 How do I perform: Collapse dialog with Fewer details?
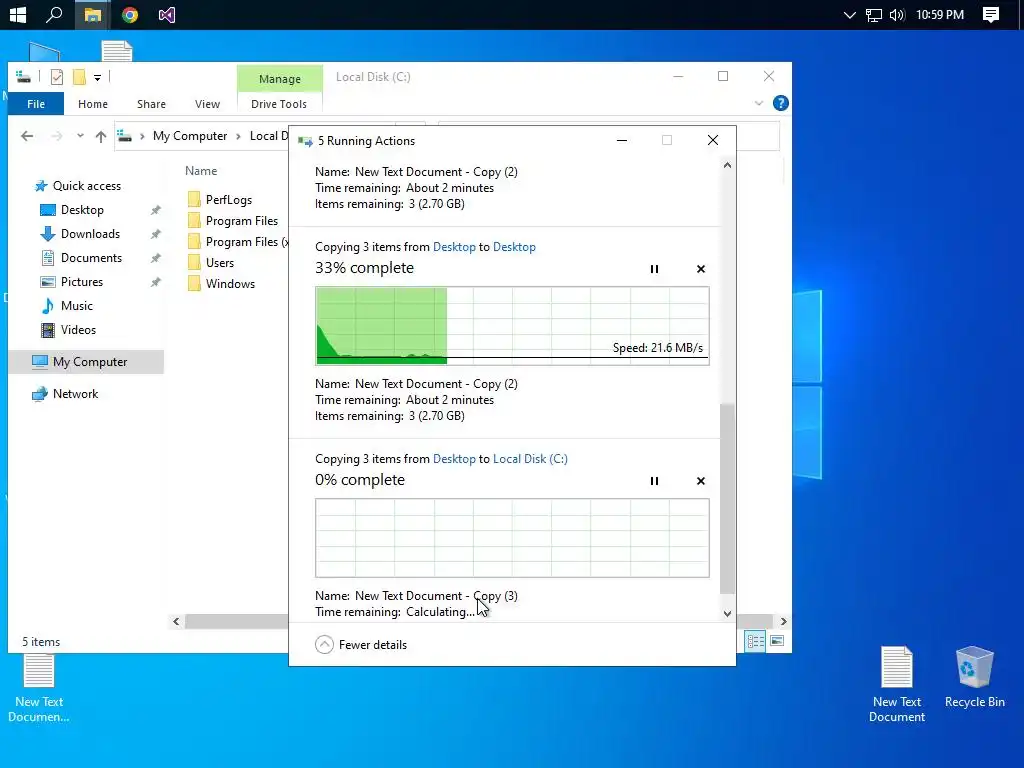click(361, 645)
